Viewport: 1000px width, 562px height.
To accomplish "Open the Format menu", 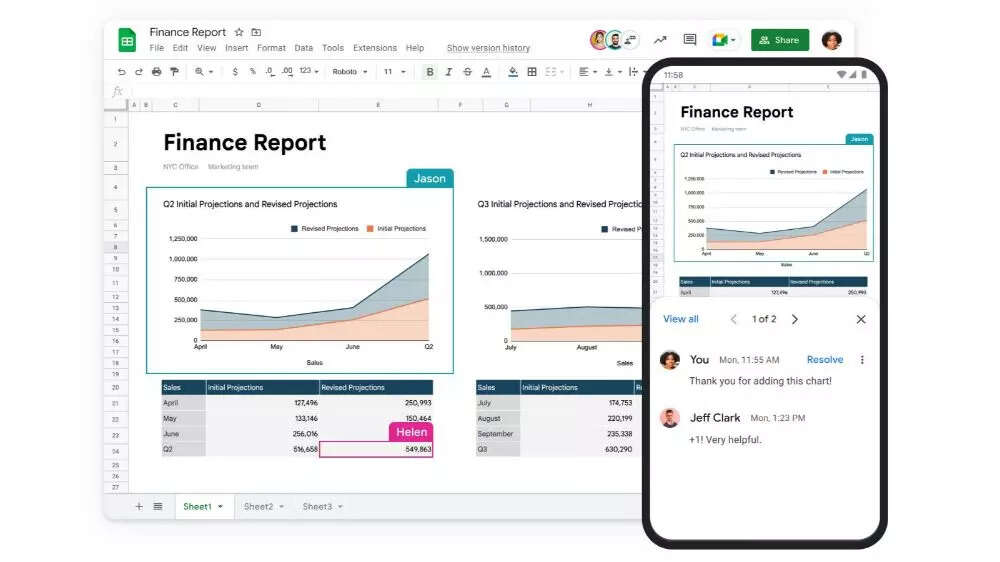I will click(271, 48).
